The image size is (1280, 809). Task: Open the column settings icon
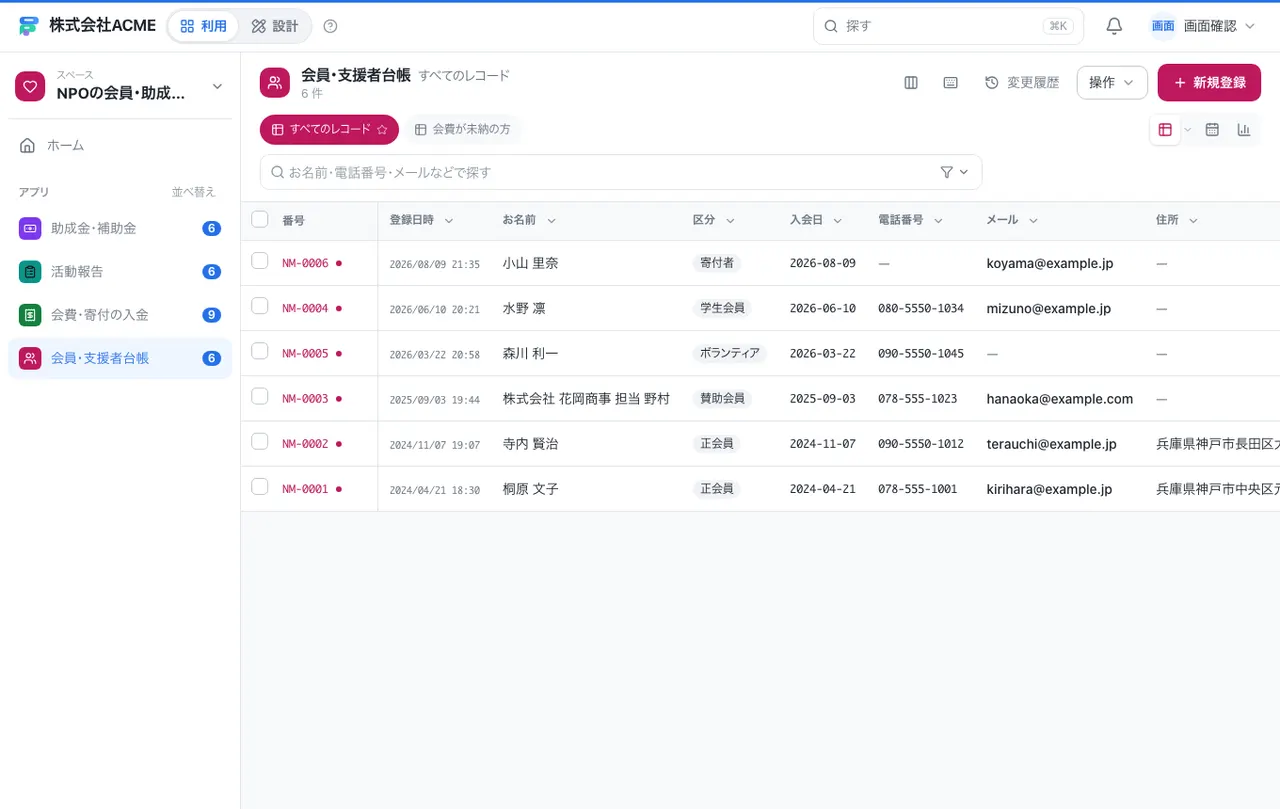pyautogui.click(x=911, y=83)
